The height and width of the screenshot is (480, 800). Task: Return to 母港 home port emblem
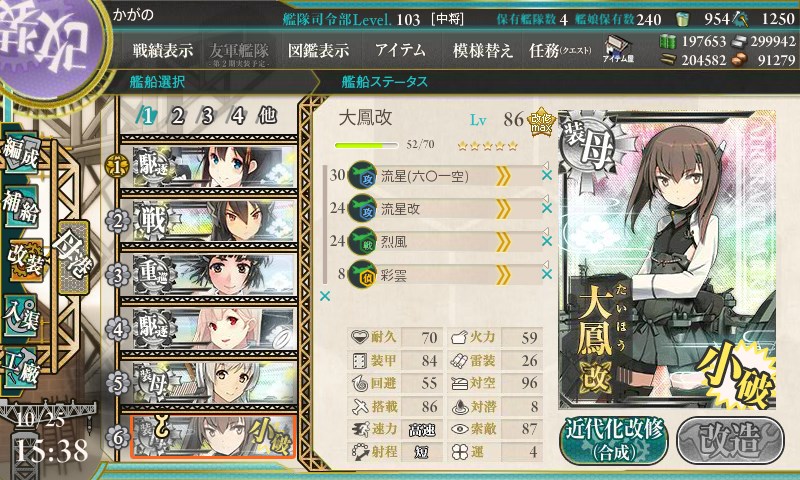click(74, 257)
